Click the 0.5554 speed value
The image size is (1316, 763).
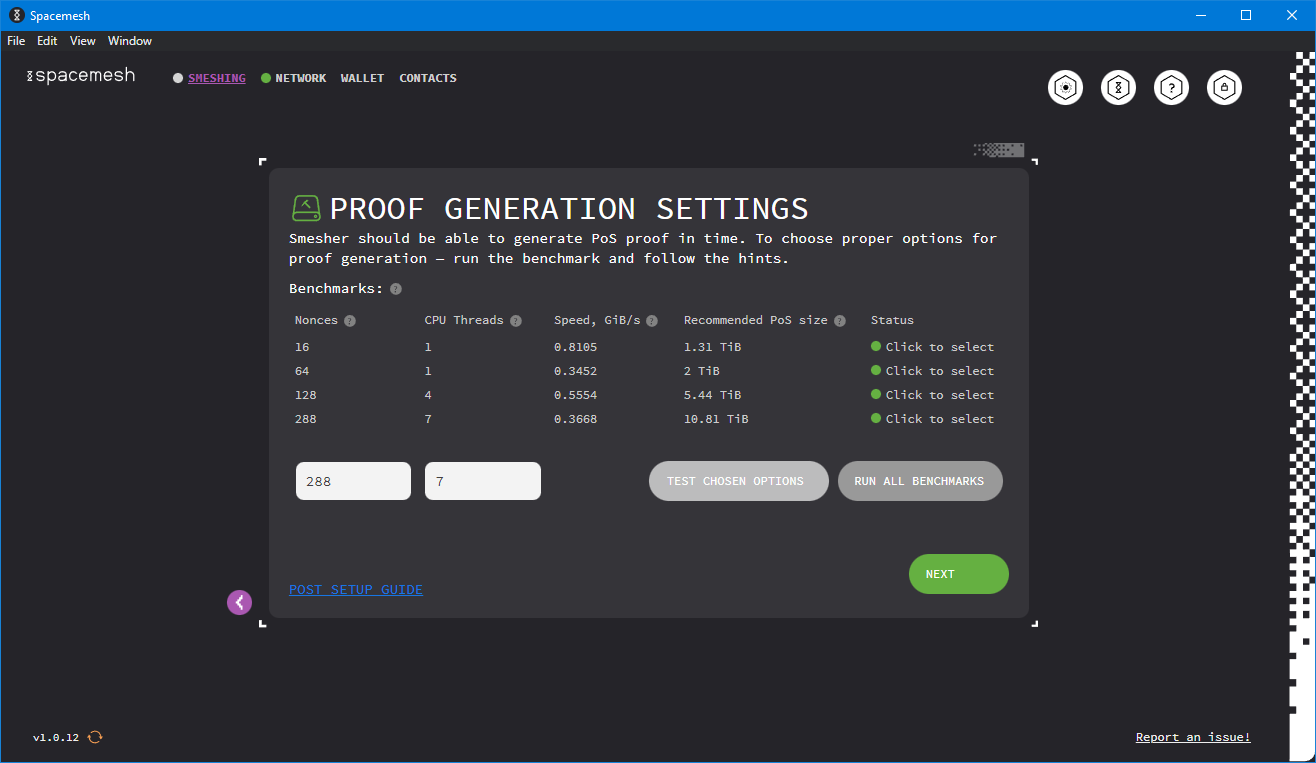click(x=576, y=395)
